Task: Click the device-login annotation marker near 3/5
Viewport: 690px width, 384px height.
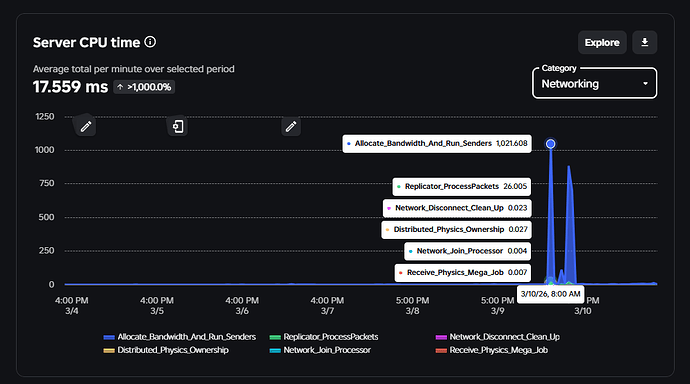Action: tap(178, 127)
